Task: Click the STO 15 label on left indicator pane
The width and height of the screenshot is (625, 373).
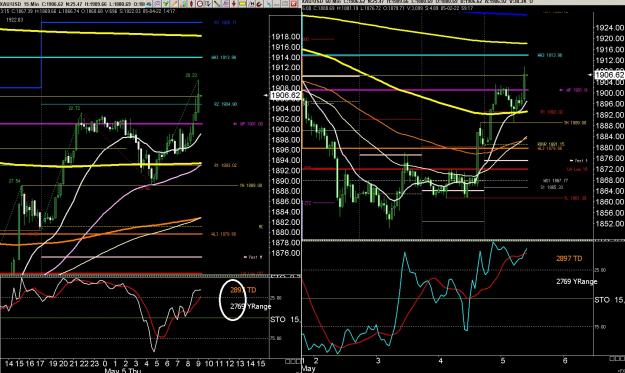Action: tap(285, 320)
